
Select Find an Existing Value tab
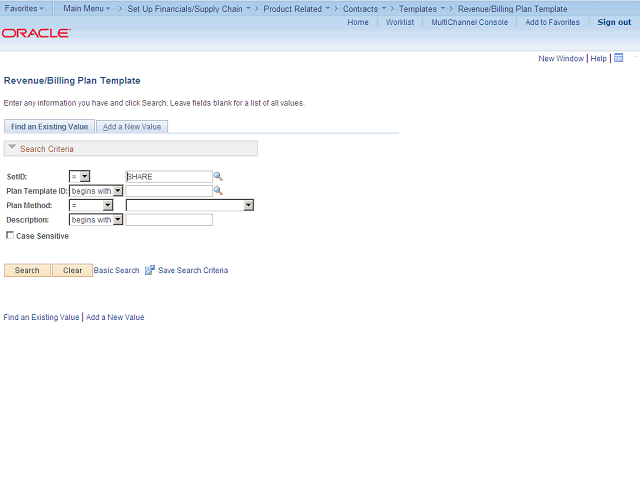pos(49,127)
